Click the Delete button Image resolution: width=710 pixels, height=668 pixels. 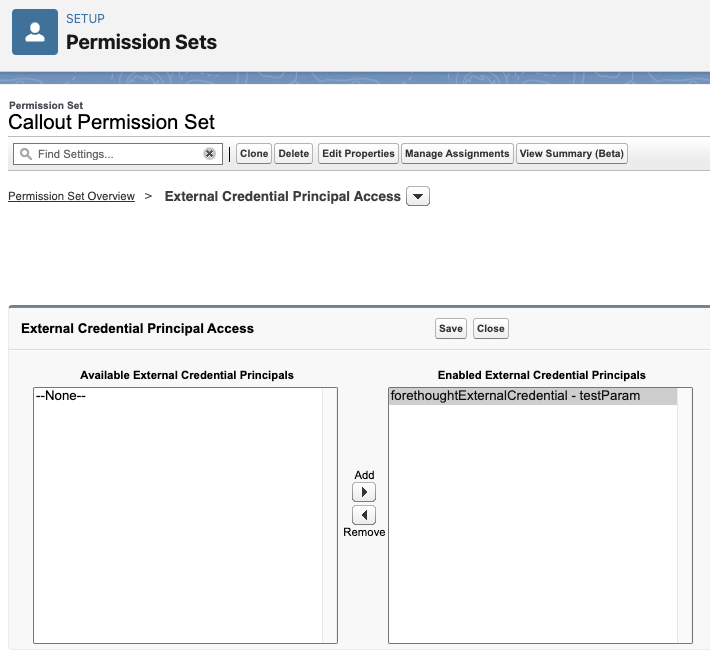click(x=293, y=154)
